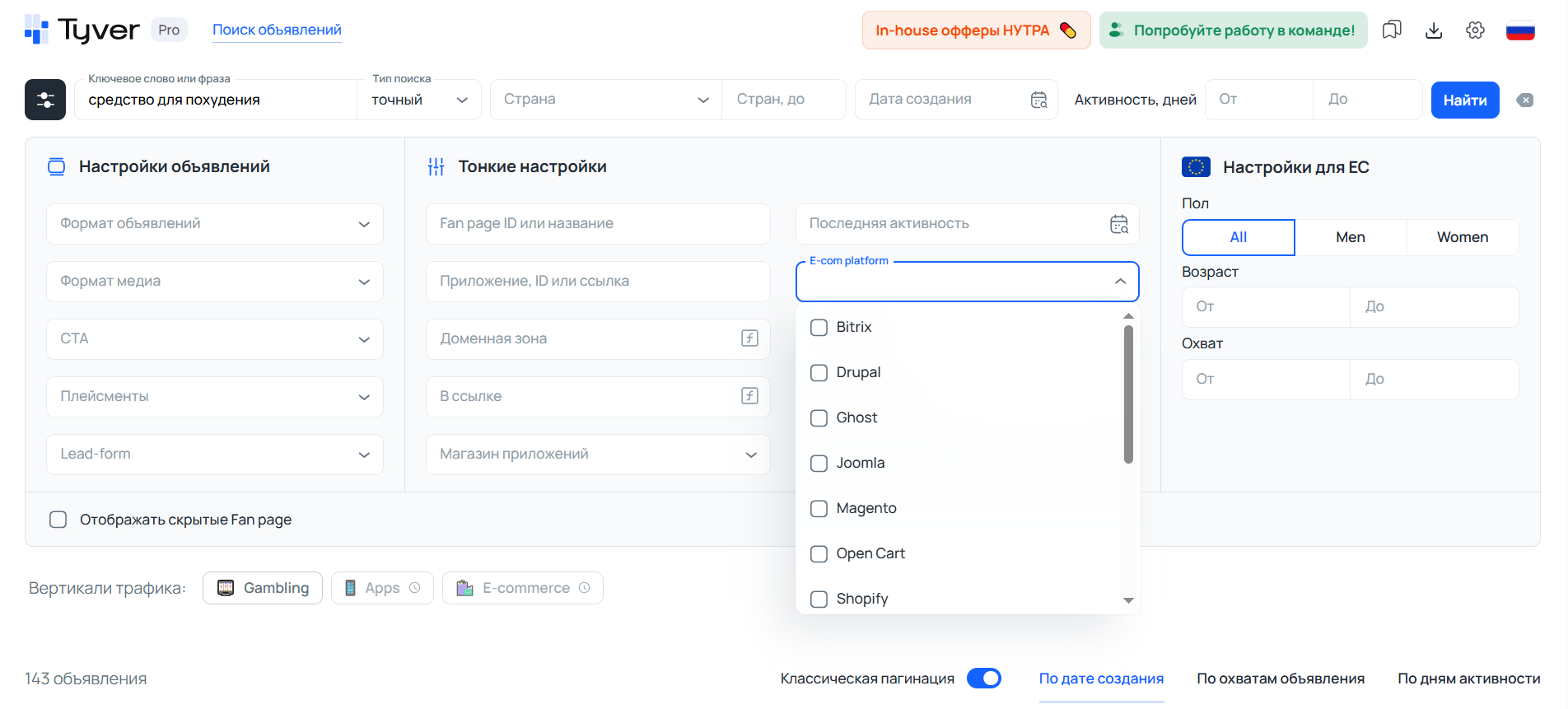Switch language via Russian flag icon
1568x709 pixels.
(x=1520, y=30)
